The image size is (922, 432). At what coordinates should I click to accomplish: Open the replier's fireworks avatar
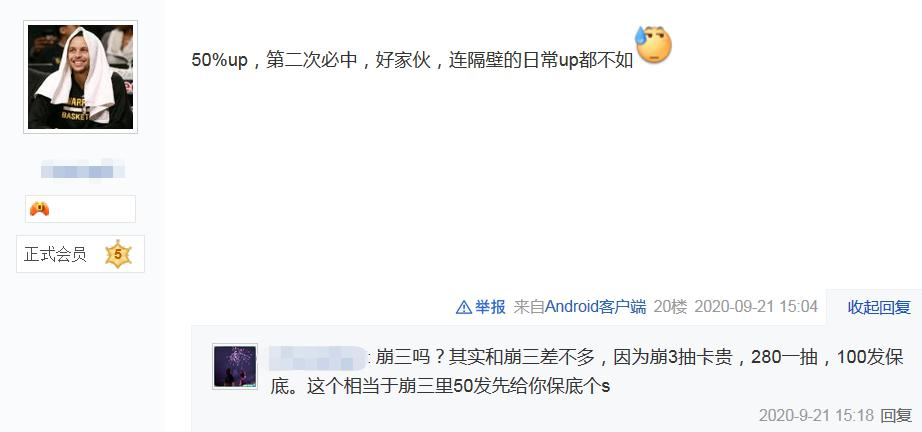point(235,366)
